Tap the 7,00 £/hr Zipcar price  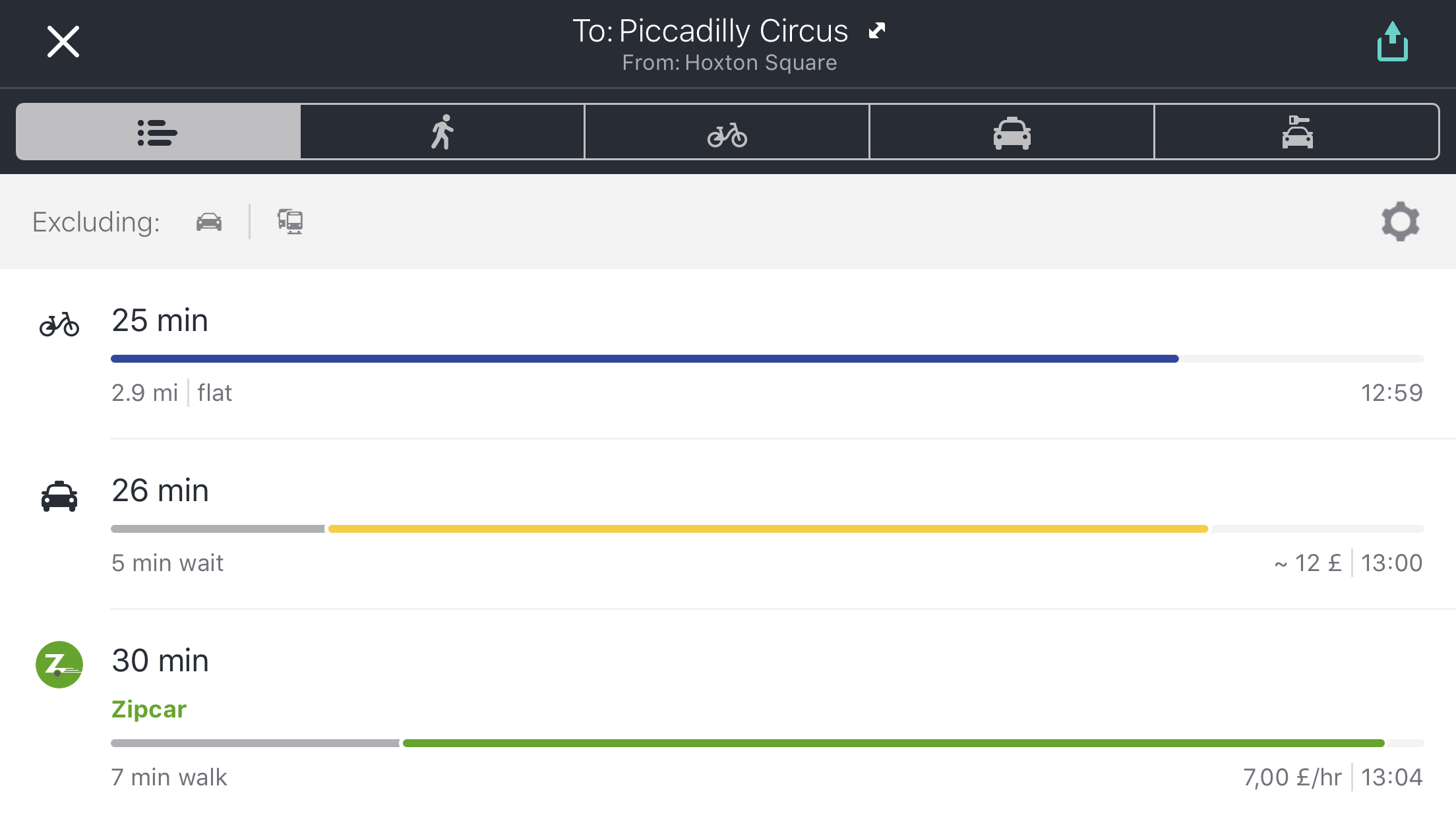click(1292, 777)
